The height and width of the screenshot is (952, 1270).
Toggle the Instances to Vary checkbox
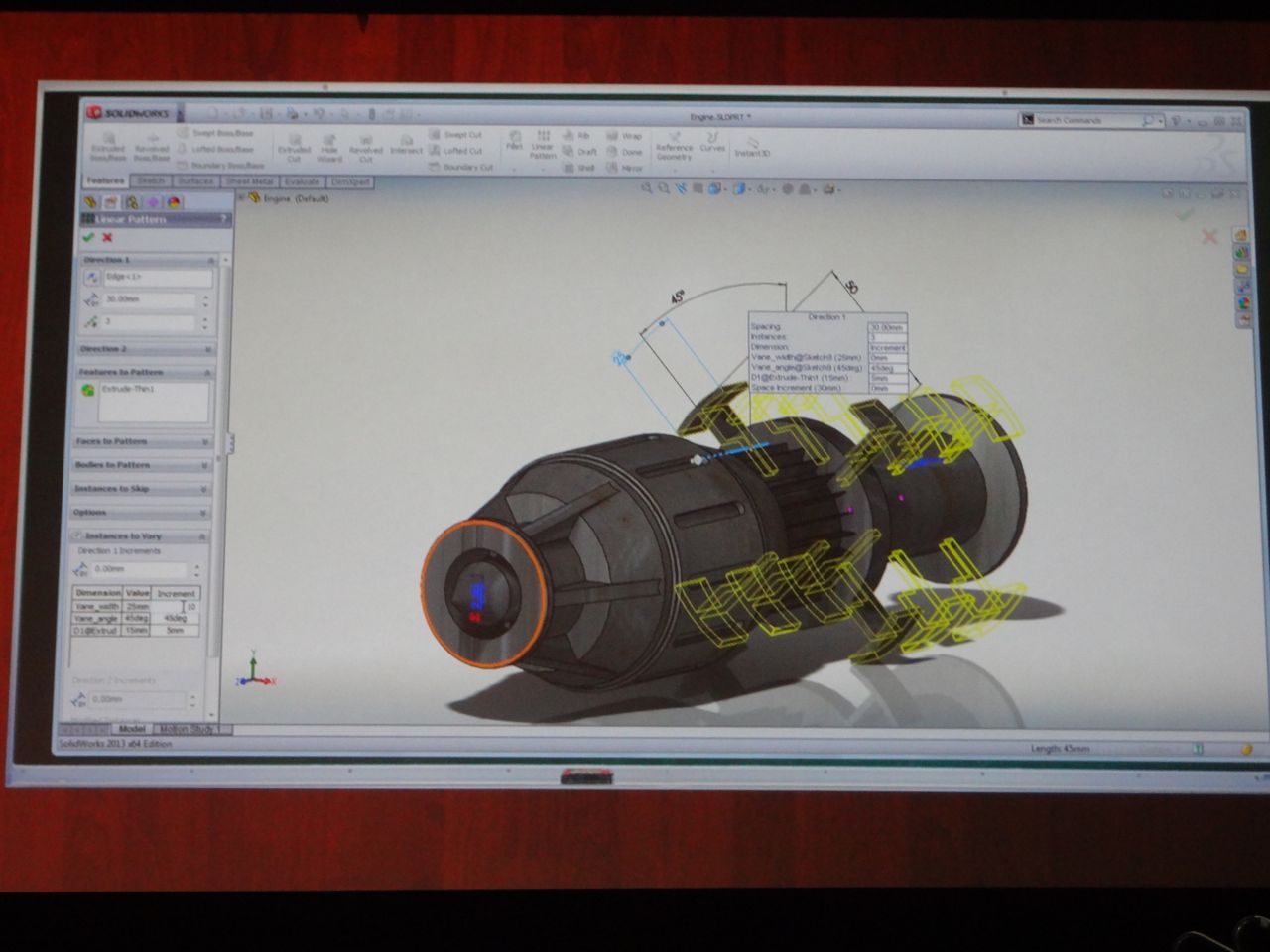77,535
